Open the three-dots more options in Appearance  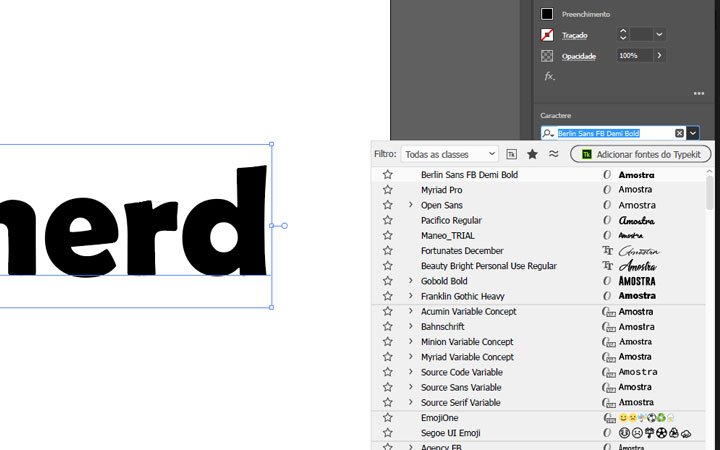click(x=699, y=94)
